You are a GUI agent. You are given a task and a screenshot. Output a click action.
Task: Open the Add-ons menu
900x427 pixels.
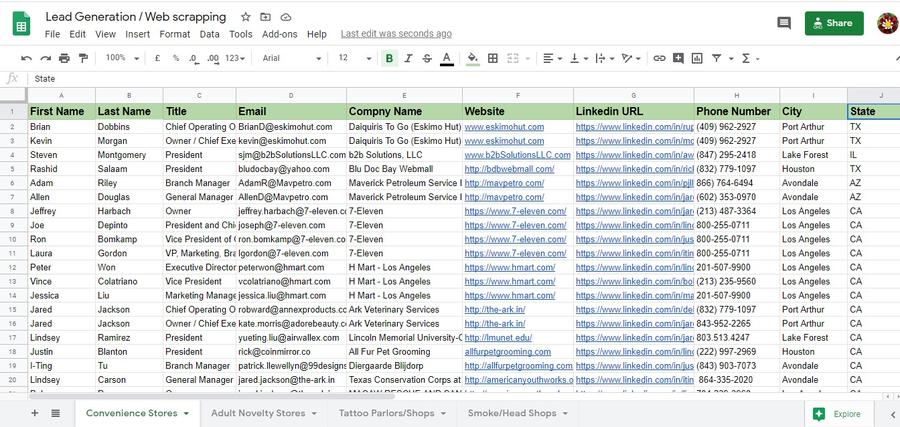280,34
